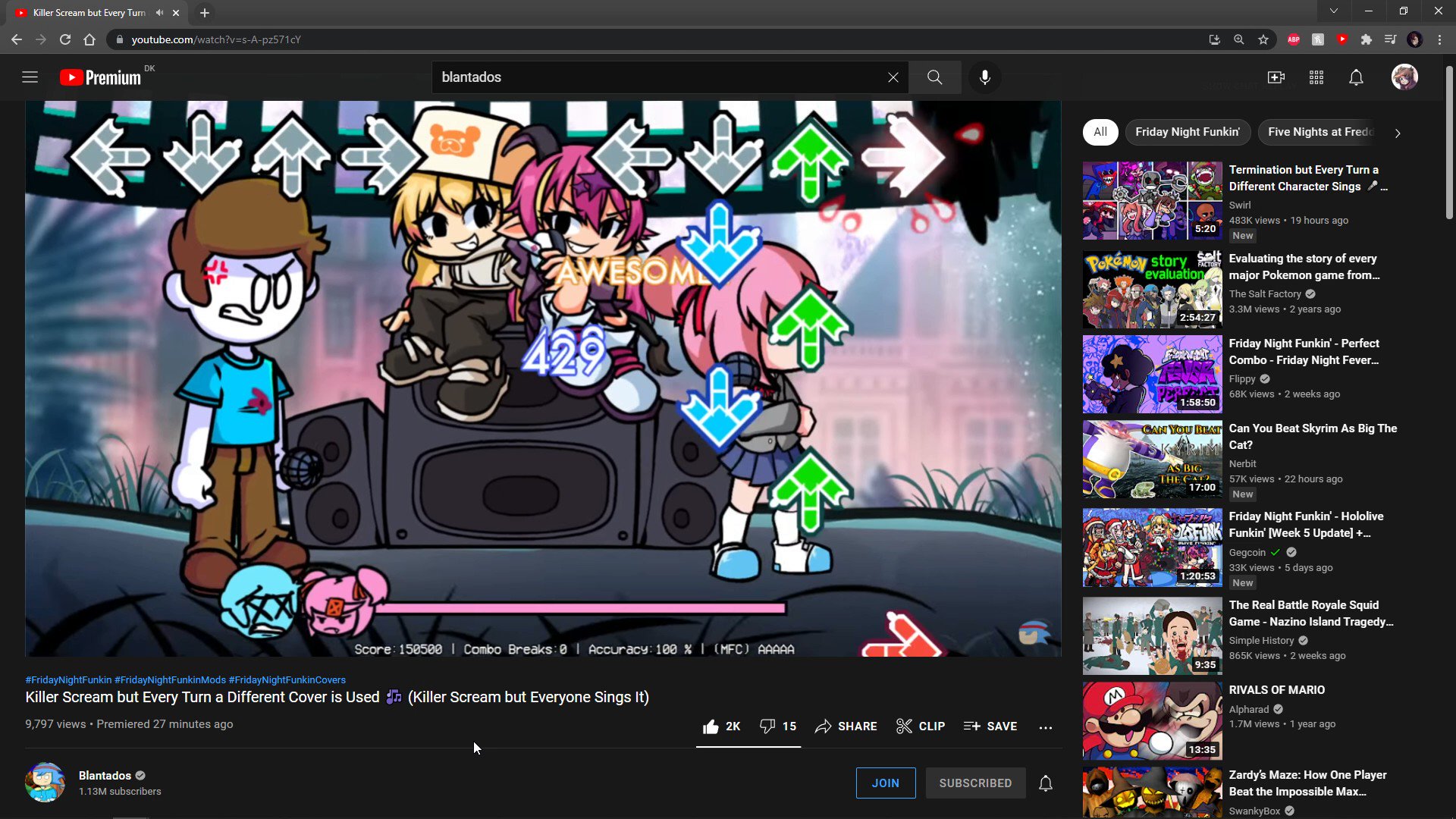Create a clip of video
Viewport: 1456px width, 819px height.
pyautogui.click(x=920, y=726)
